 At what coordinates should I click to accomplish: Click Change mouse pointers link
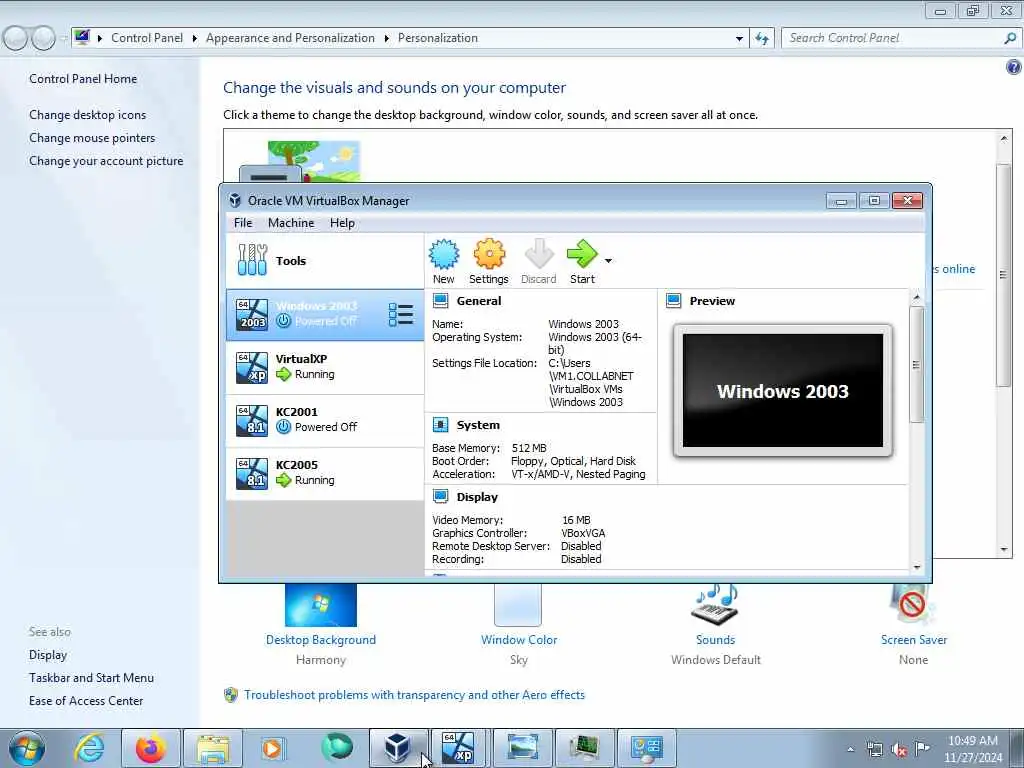click(92, 138)
